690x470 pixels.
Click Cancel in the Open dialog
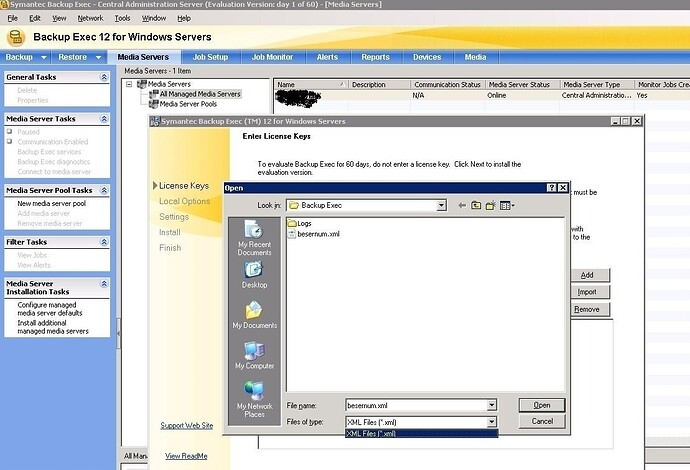pyautogui.click(x=542, y=421)
